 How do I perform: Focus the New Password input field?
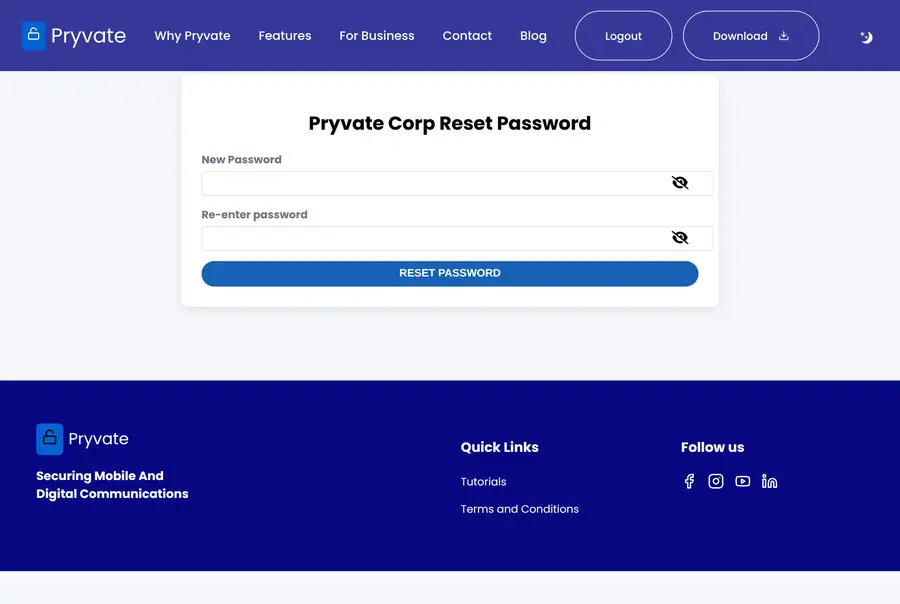(x=457, y=183)
